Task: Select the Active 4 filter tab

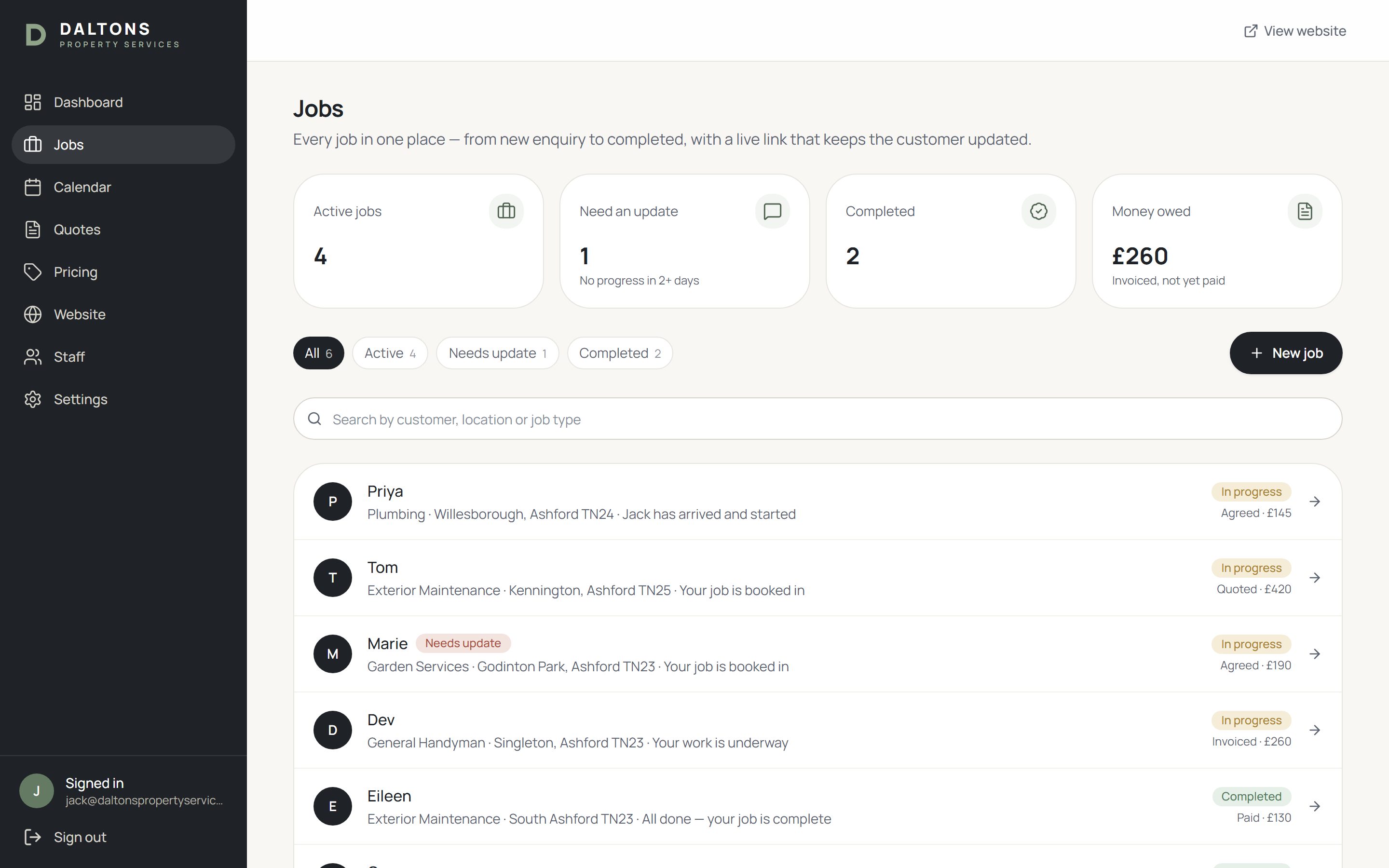Action: coord(390,353)
